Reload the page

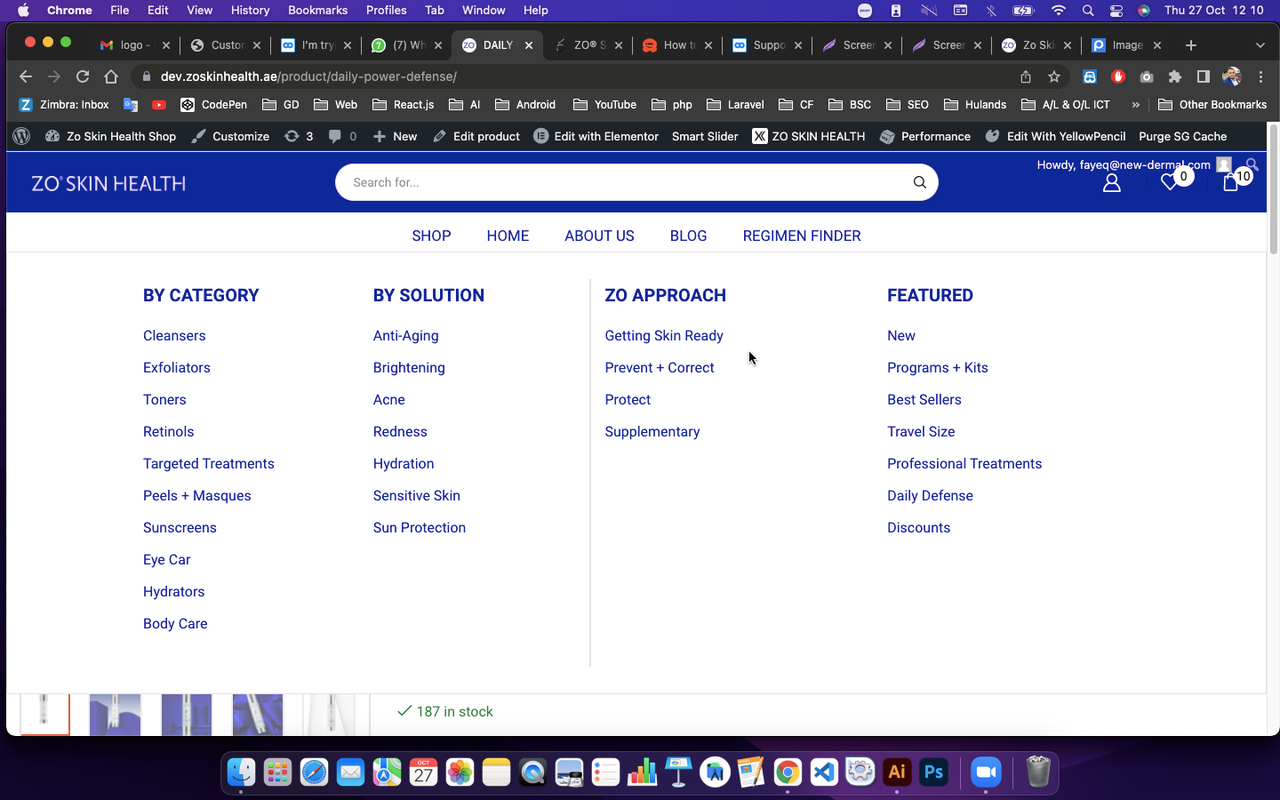tap(83, 76)
